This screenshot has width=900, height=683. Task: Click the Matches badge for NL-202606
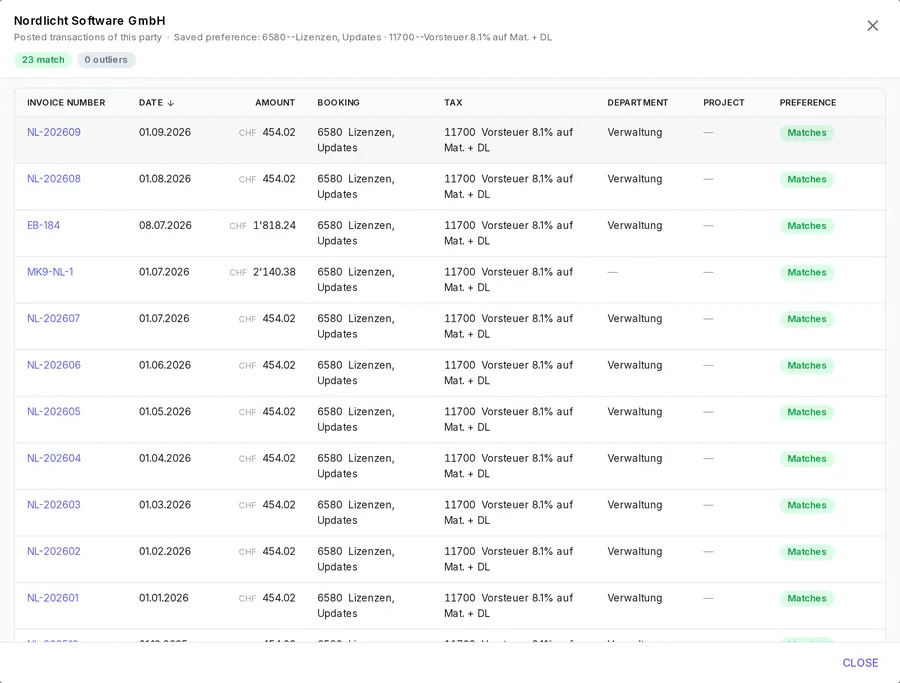806,366
